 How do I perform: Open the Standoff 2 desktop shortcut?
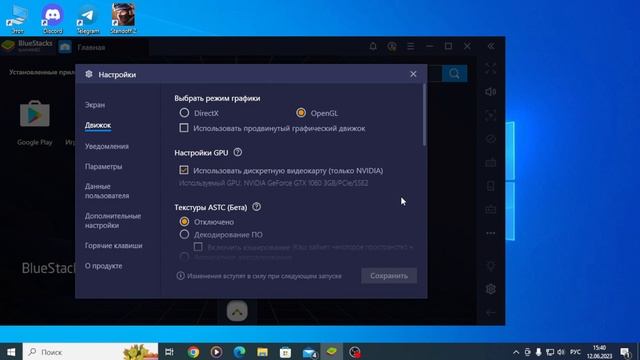[123, 19]
